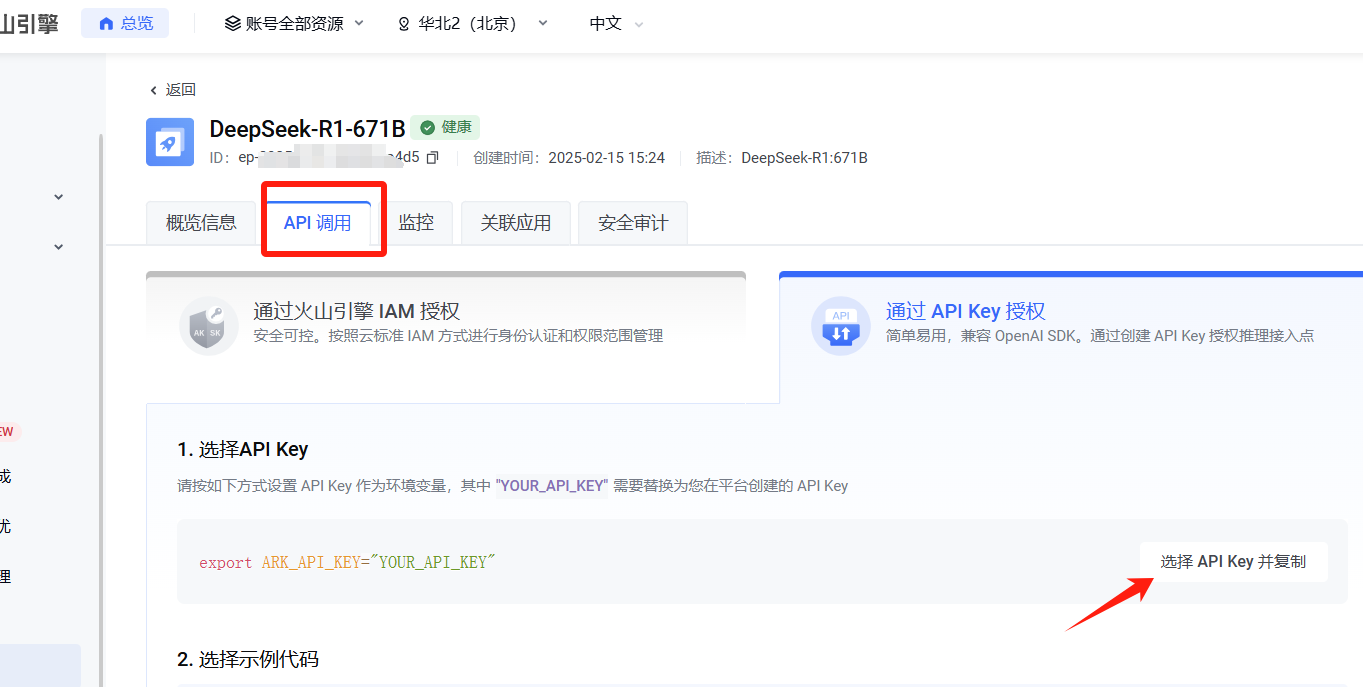Screen dimensions: 1363x687
Task: Click the DeepSeek-R1-671B title
Action: tap(307, 128)
